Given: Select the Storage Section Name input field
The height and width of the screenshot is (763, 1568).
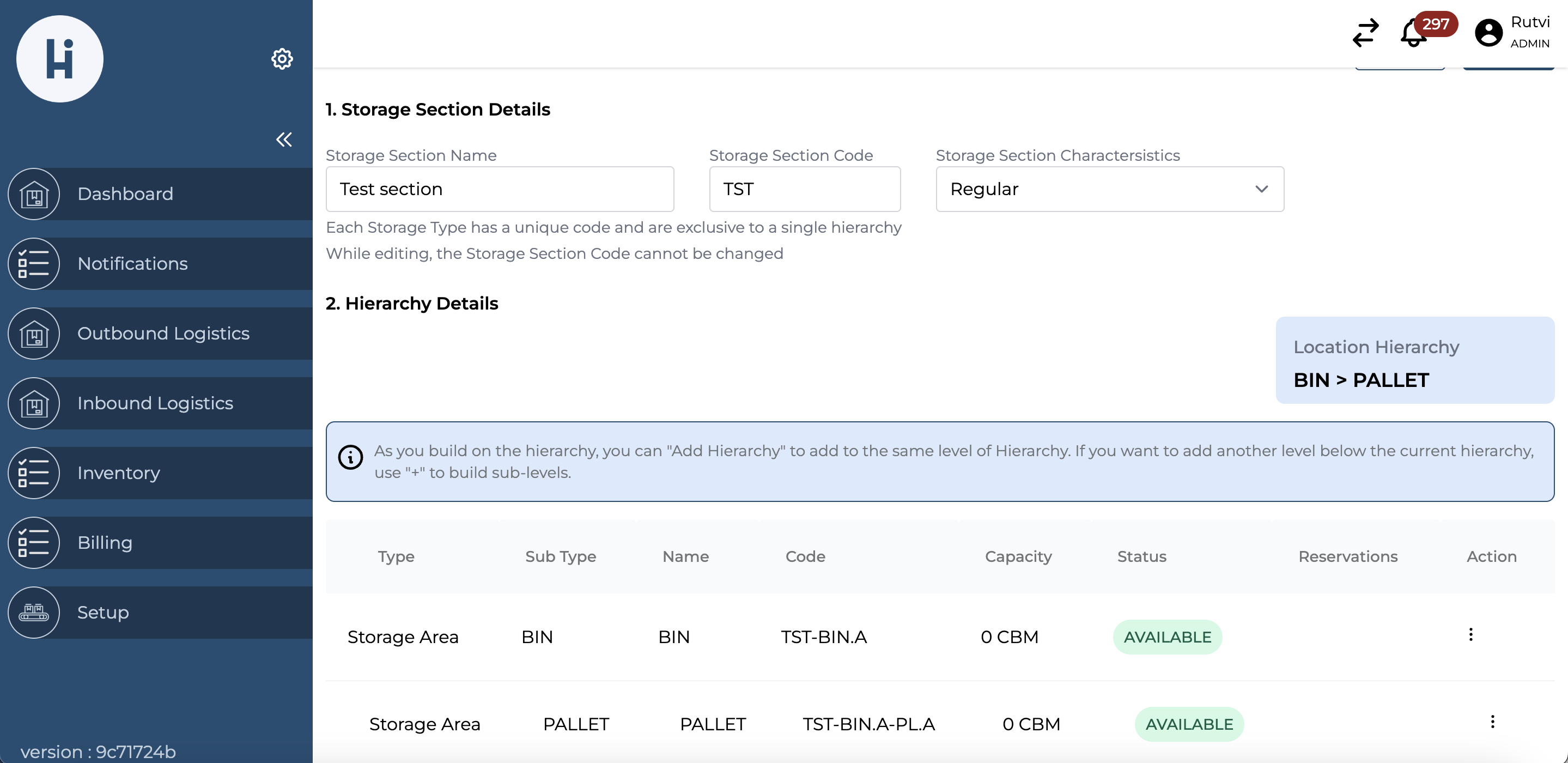Looking at the screenshot, I should coord(500,188).
